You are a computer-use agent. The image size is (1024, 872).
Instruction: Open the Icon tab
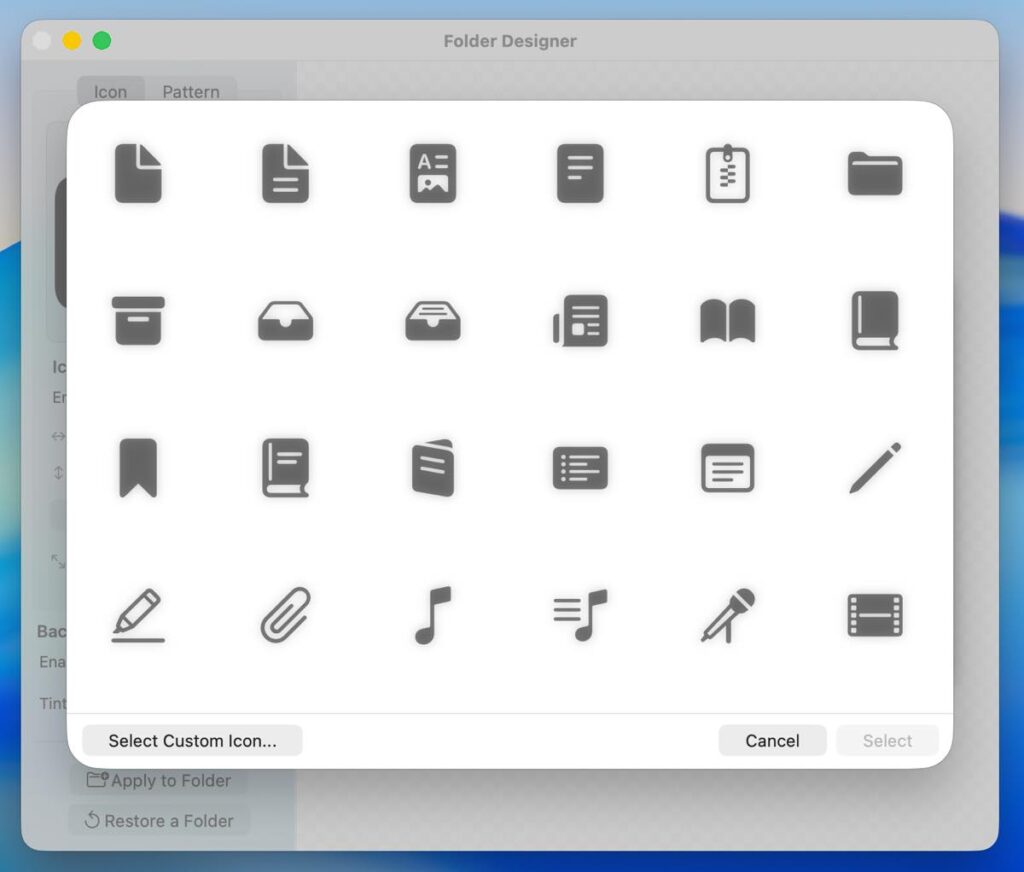click(x=110, y=91)
